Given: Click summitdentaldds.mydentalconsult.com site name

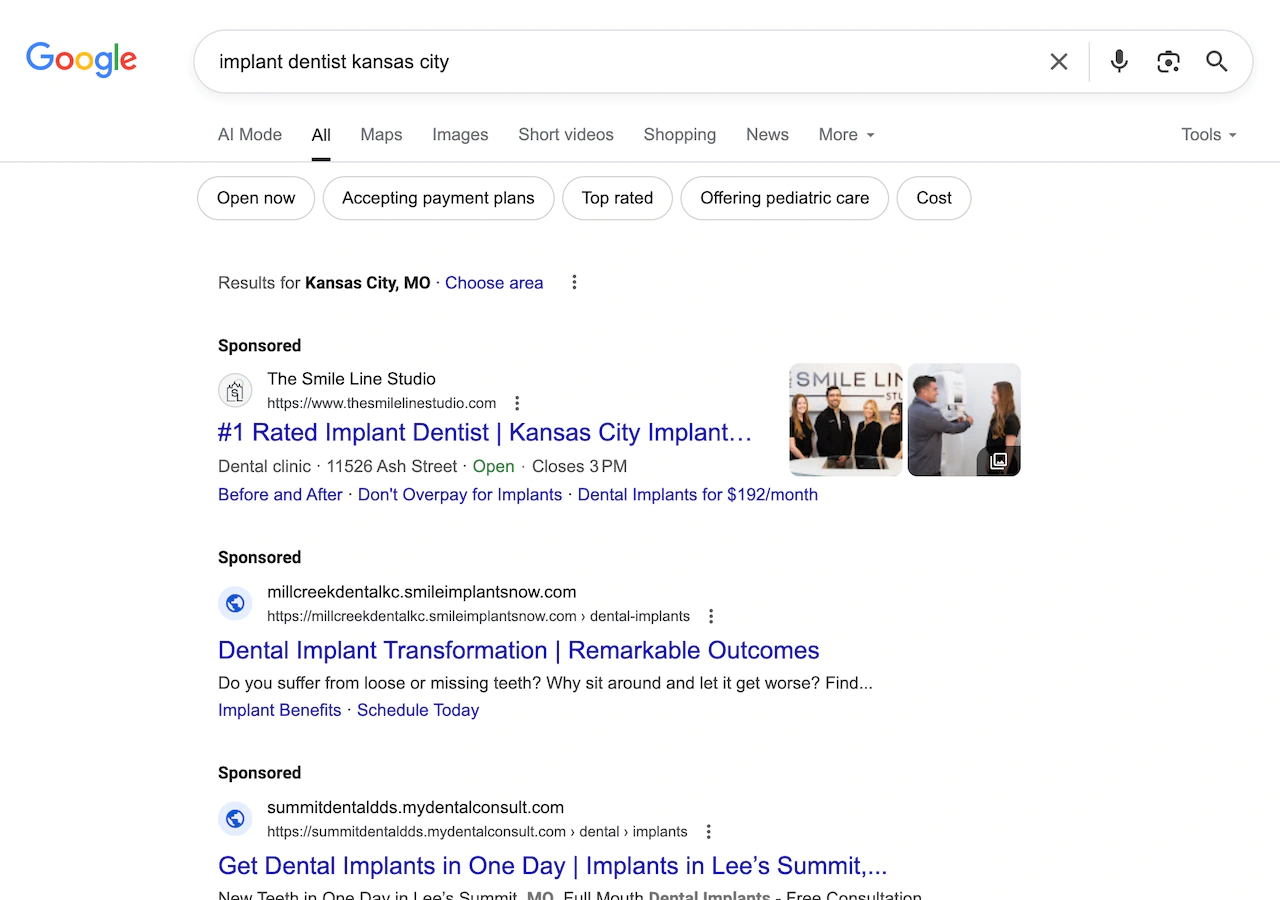Looking at the screenshot, I should [x=415, y=808].
